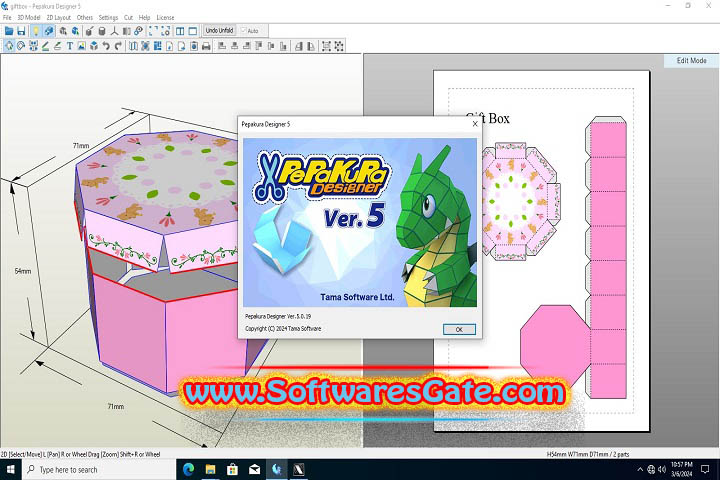Viewport: 720px width, 480px height.
Task: Click the Edit Mode label in 2D window
Action: (692, 61)
